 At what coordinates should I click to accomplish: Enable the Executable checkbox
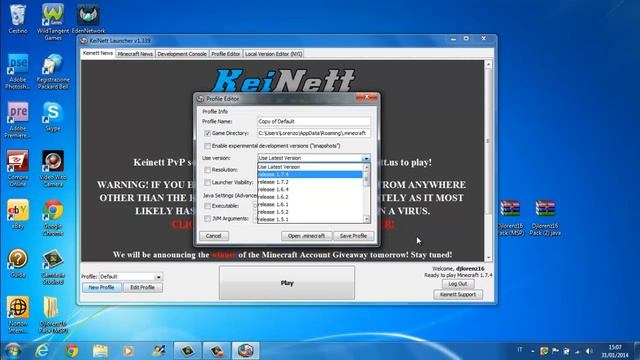pyautogui.click(x=207, y=206)
